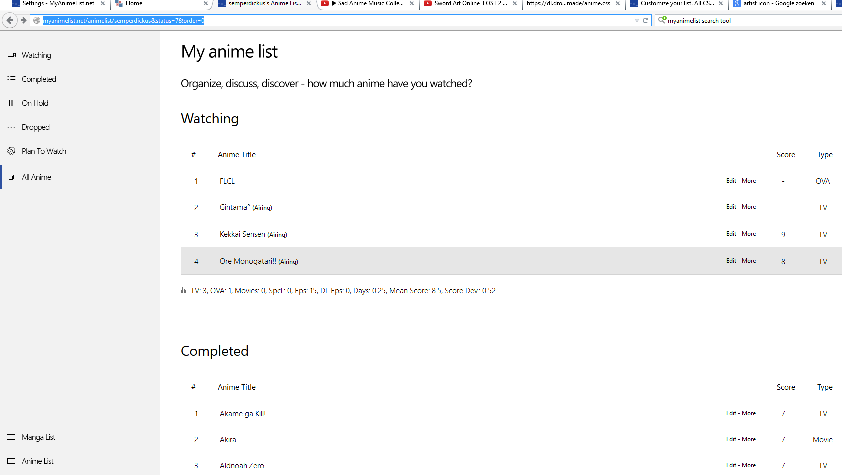This screenshot has height=475, width=842.
Task: Reload the page with the refresh icon
Action: tap(645, 20)
